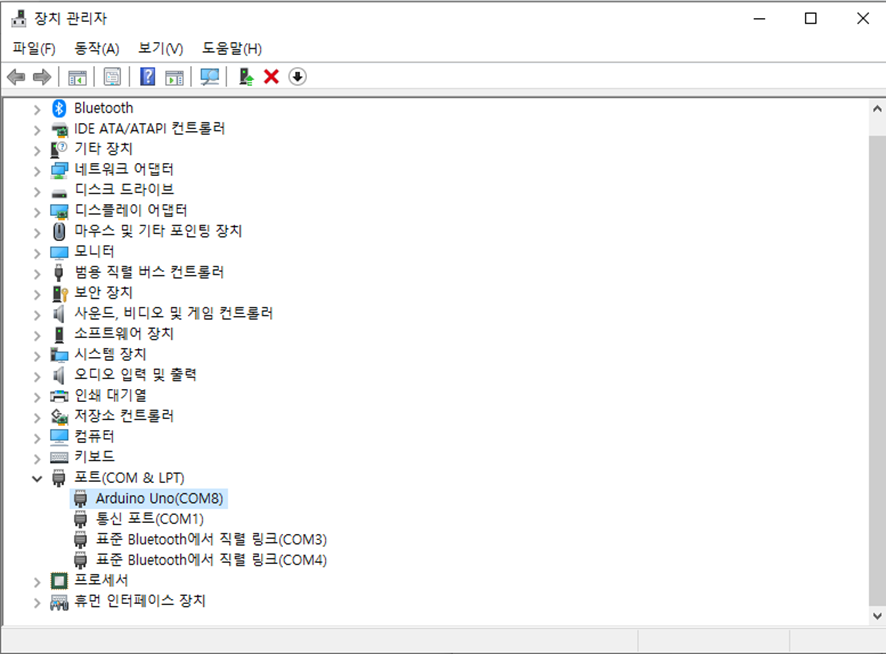Click the Back arrow toolbar icon
886x654 pixels.
pos(16,76)
